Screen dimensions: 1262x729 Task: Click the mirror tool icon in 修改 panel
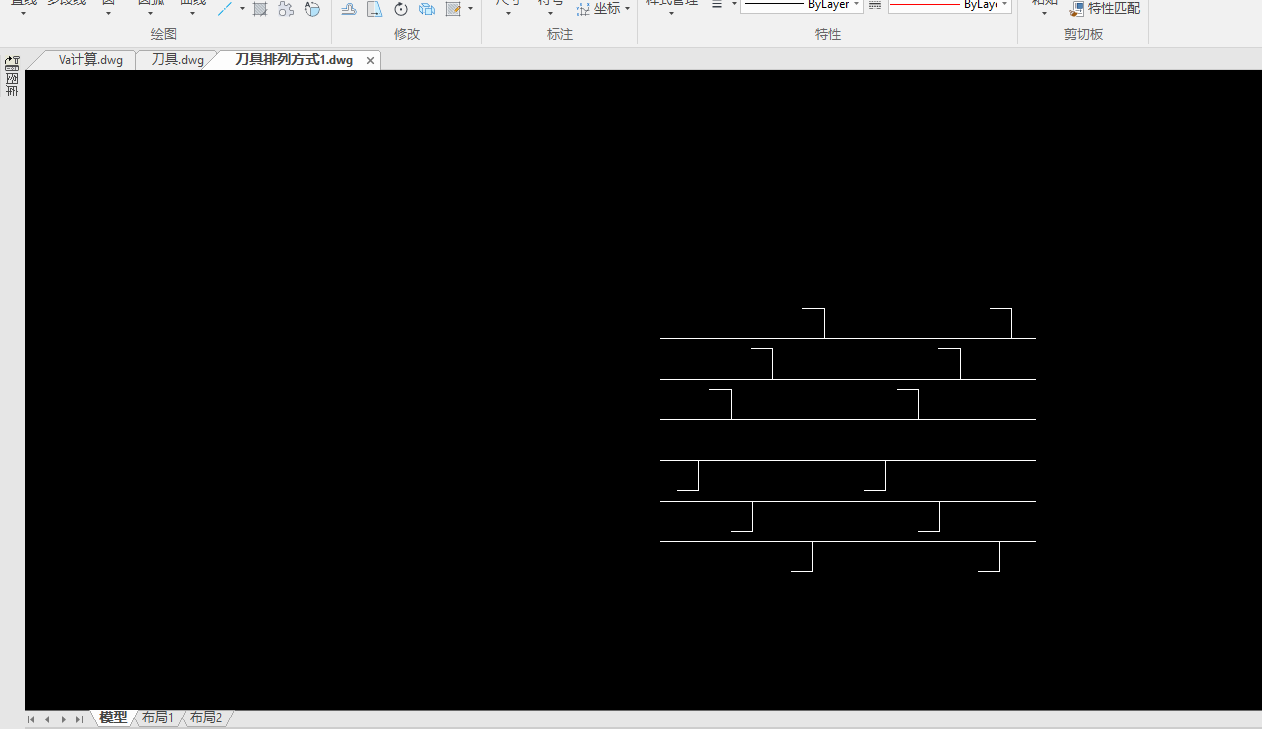coord(375,8)
